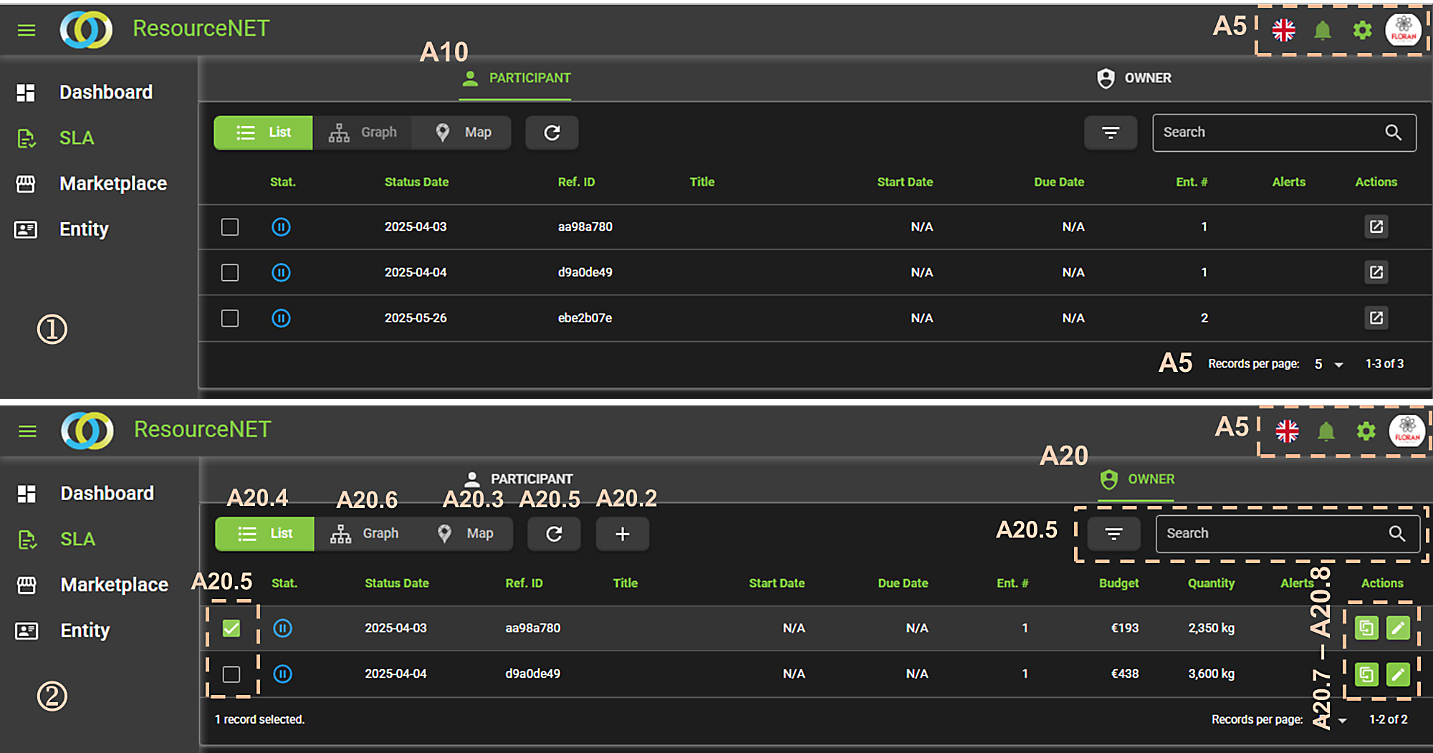1433x753 pixels.
Task: Switch to the Owner tab in the upper panel
Action: (x=1134, y=78)
